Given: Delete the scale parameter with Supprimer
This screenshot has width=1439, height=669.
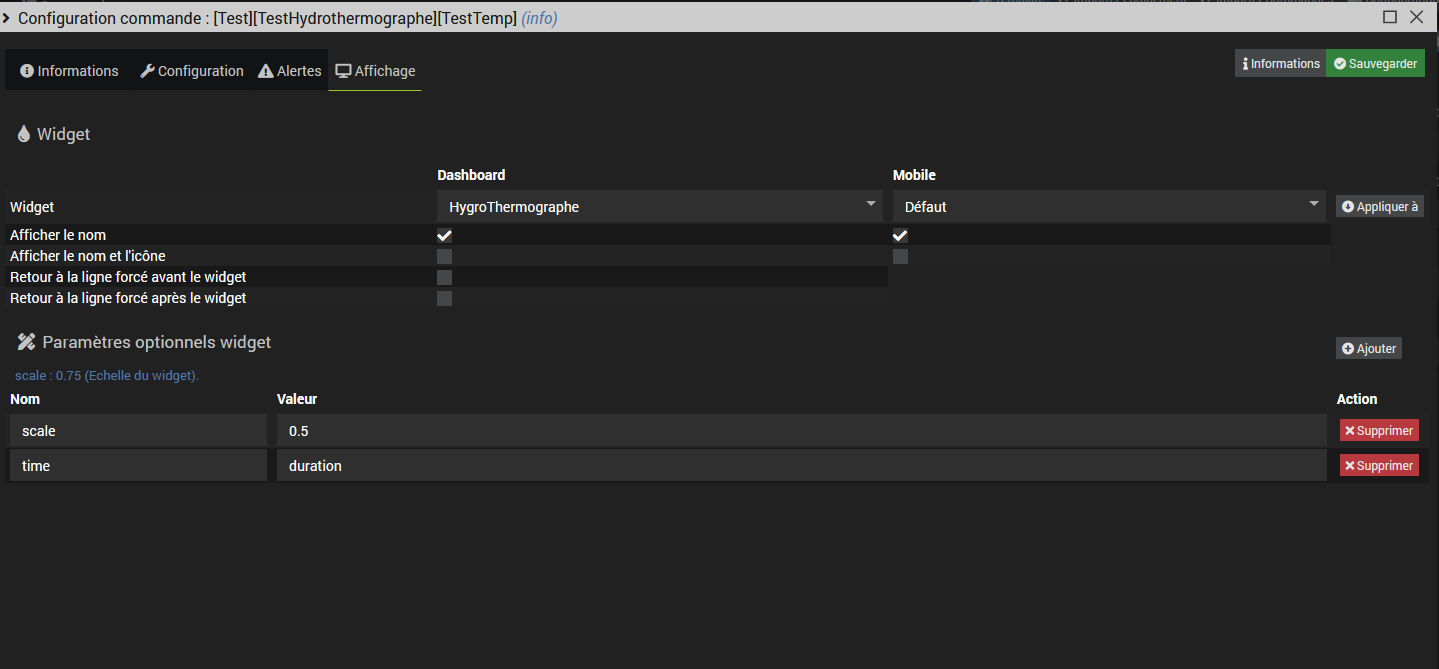Looking at the screenshot, I should [1379, 431].
